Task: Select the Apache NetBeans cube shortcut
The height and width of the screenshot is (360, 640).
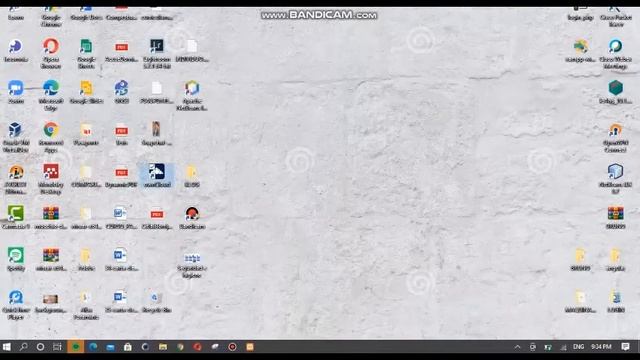Action: [x=192, y=96]
